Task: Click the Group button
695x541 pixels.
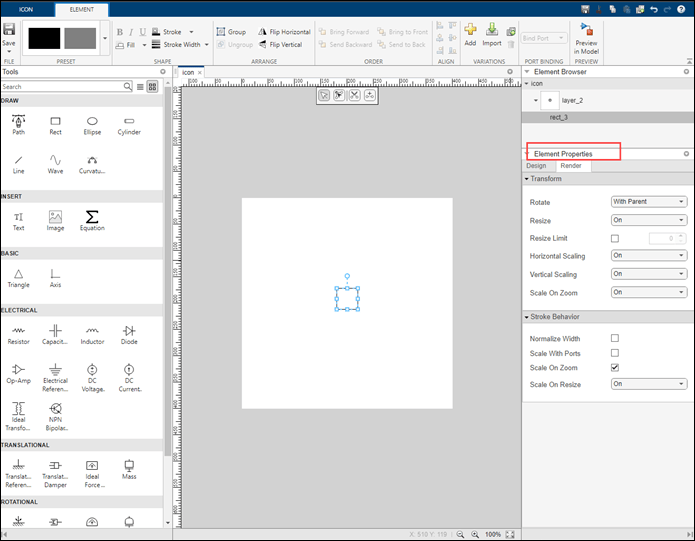Action: [x=231, y=32]
